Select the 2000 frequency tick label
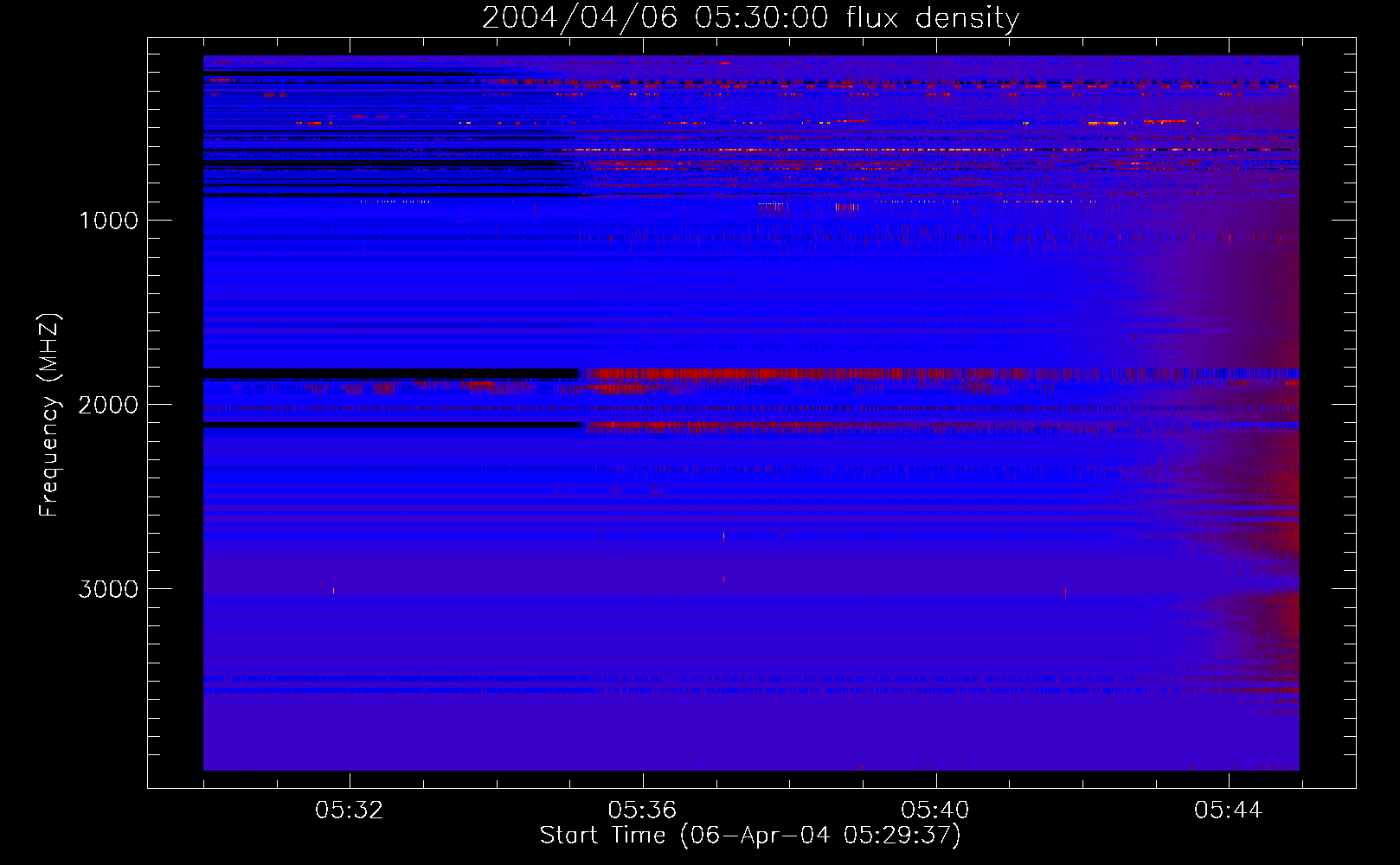The width and height of the screenshot is (1400, 865). coord(108,405)
